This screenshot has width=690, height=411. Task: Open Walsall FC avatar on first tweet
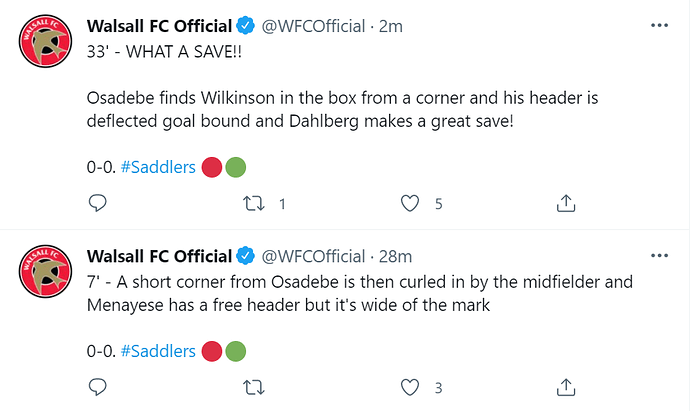pos(45,41)
